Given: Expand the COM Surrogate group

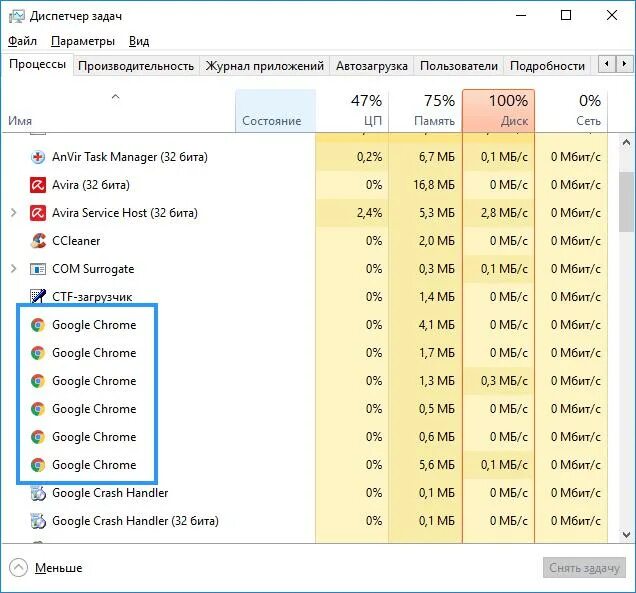Looking at the screenshot, I should coord(13,269).
